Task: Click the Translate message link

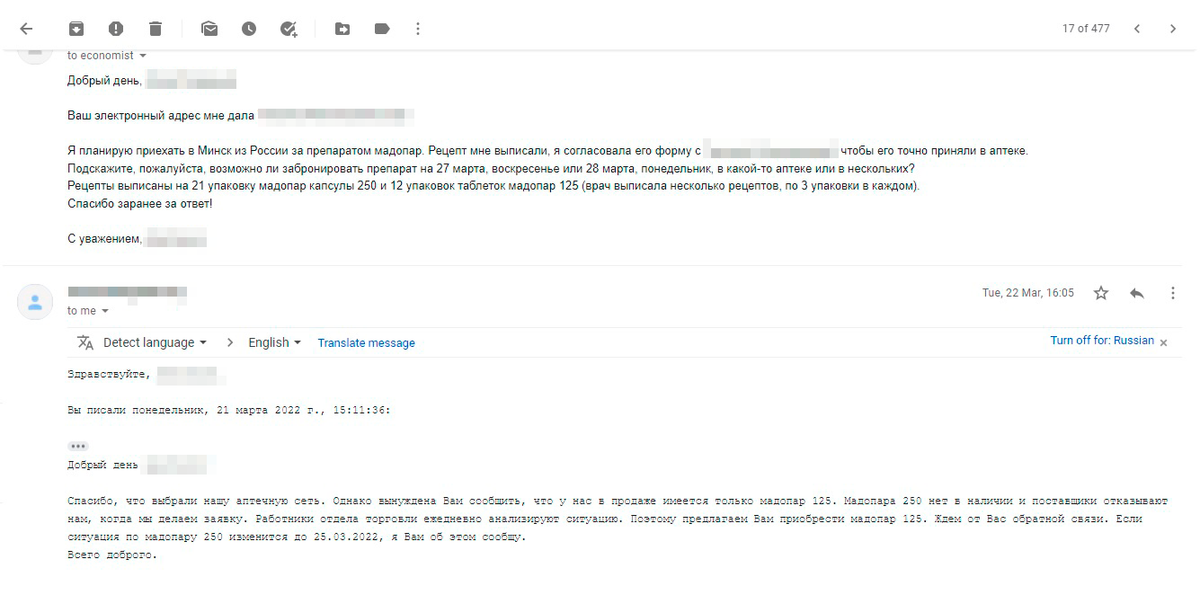Action: pos(366,343)
